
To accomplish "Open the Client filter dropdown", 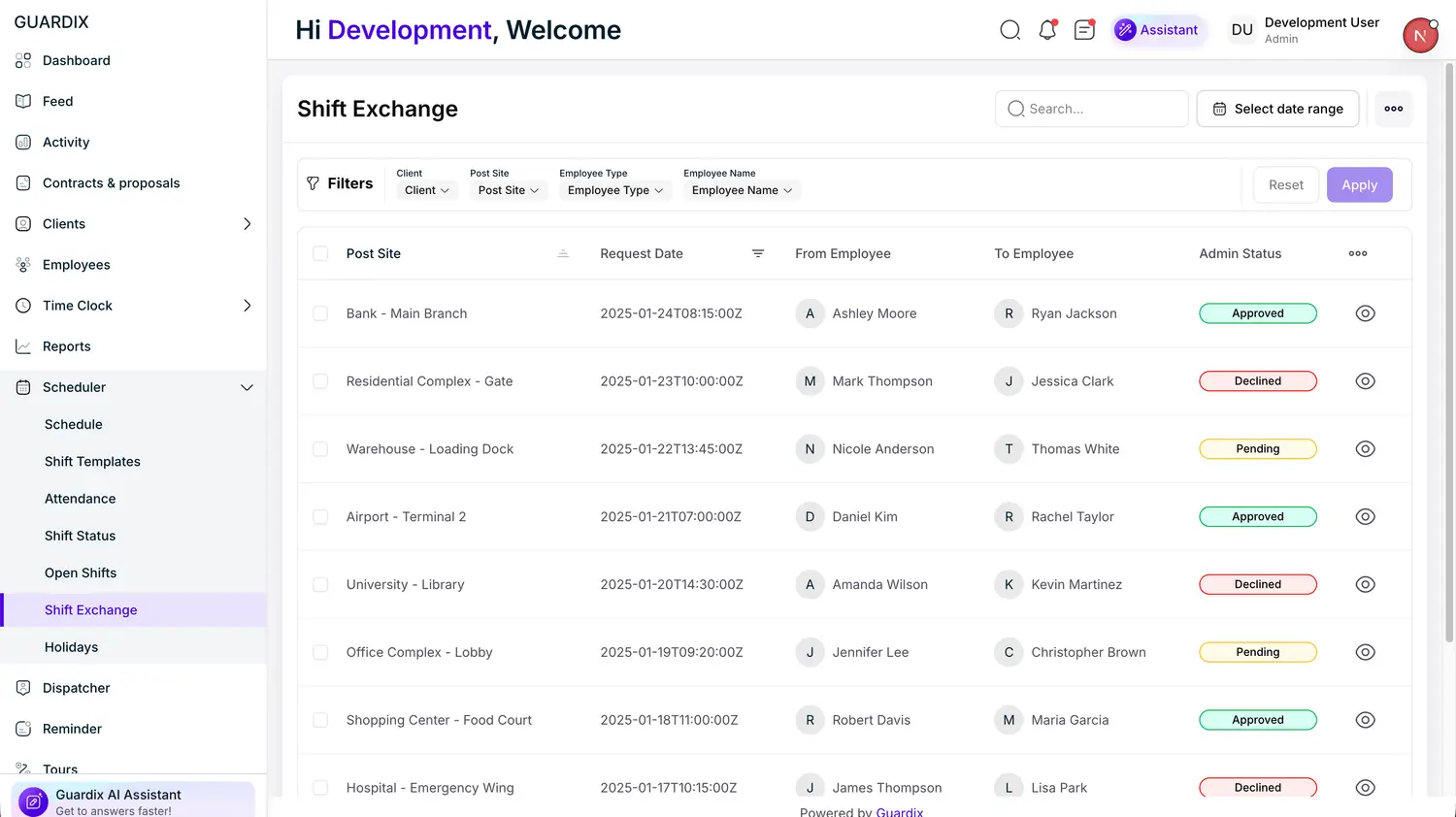I will pos(426,190).
